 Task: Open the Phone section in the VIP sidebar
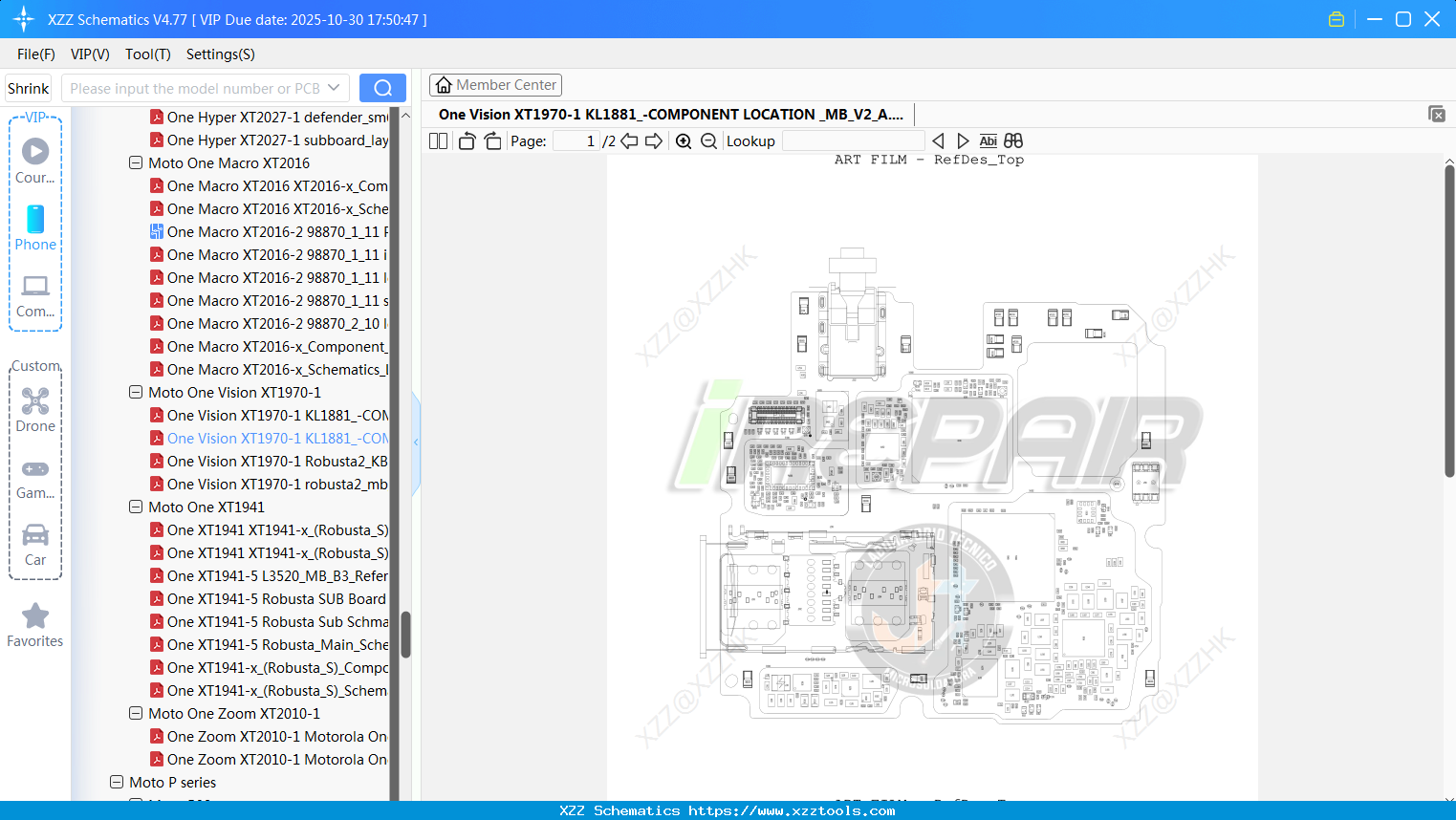click(35, 229)
